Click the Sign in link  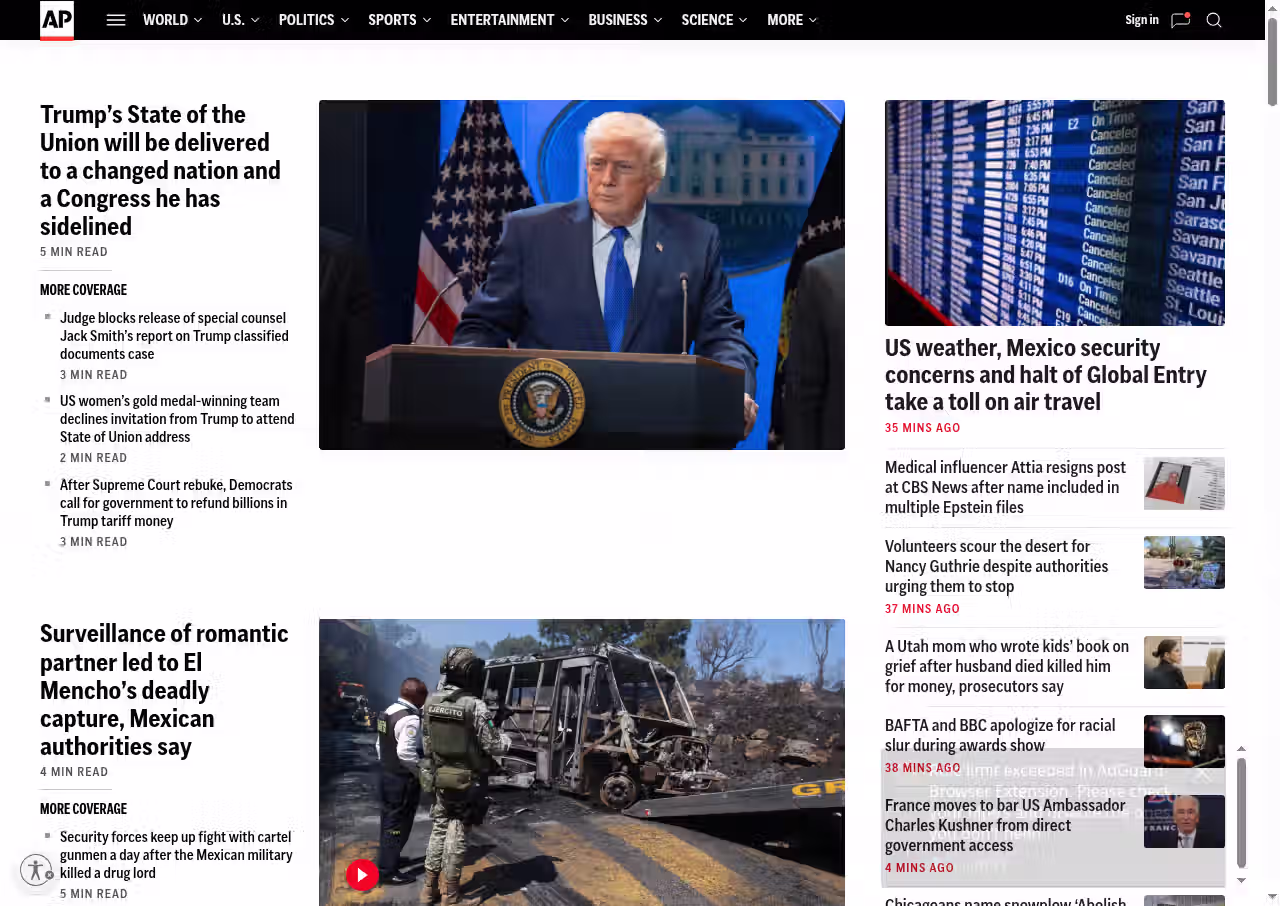(1141, 20)
